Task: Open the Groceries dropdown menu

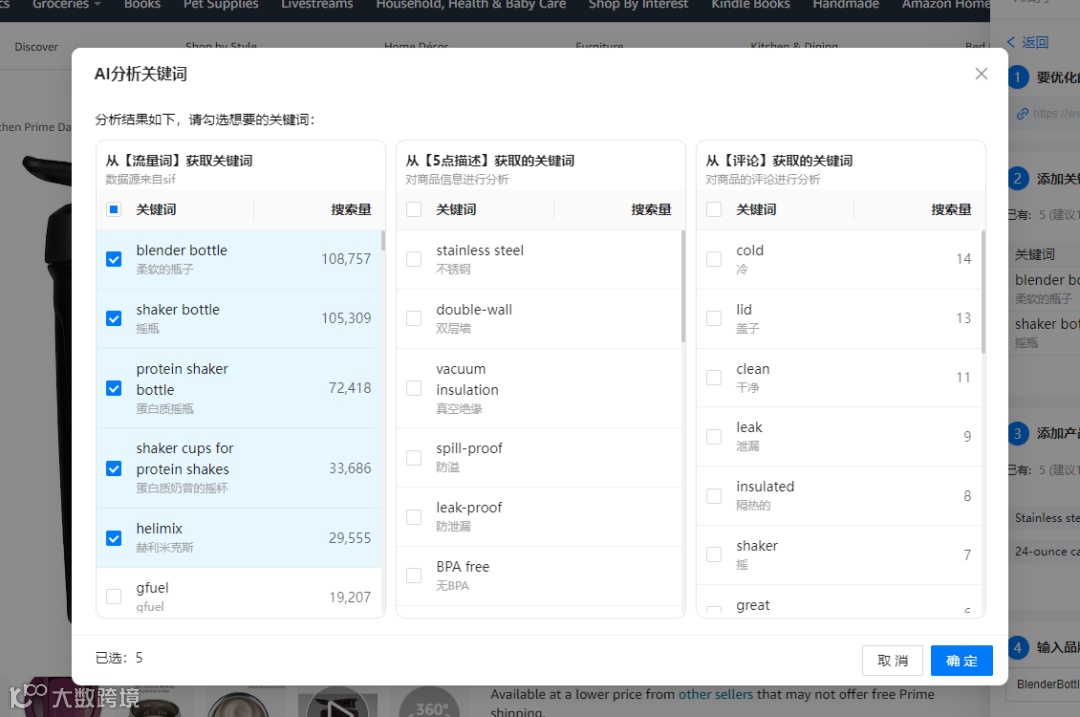Action: pyautogui.click(x=65, y=6)
